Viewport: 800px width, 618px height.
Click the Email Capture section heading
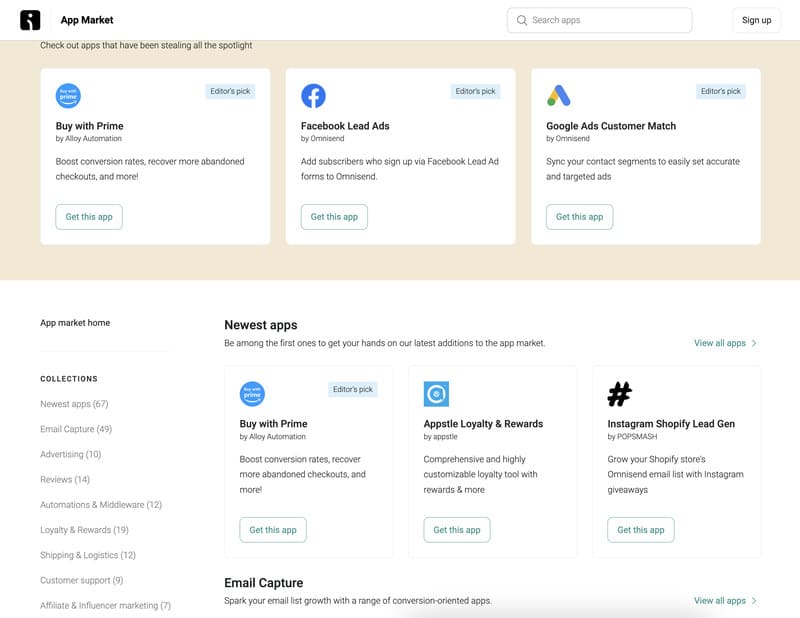click(x=264, y=582)
